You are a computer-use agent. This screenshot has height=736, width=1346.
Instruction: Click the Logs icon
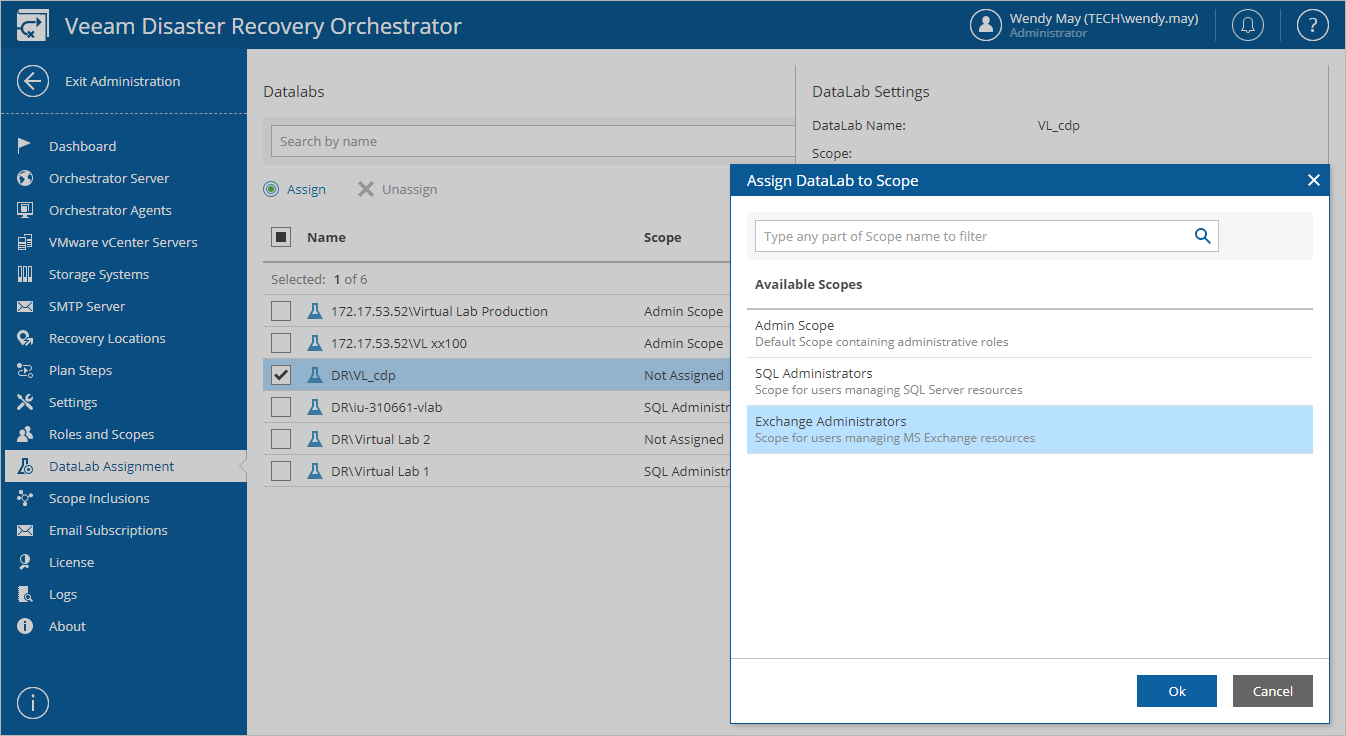click(x=26, y=594)
